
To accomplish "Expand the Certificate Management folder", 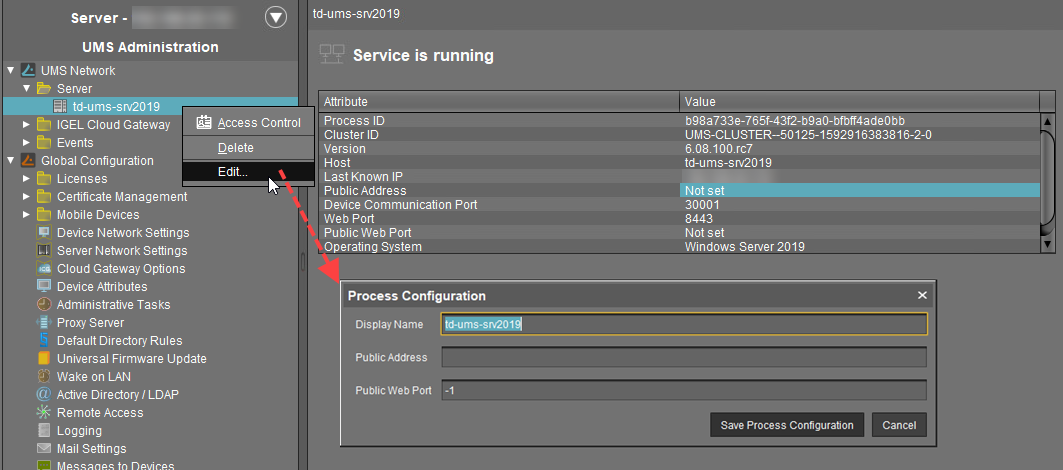I will coord(27,197).
